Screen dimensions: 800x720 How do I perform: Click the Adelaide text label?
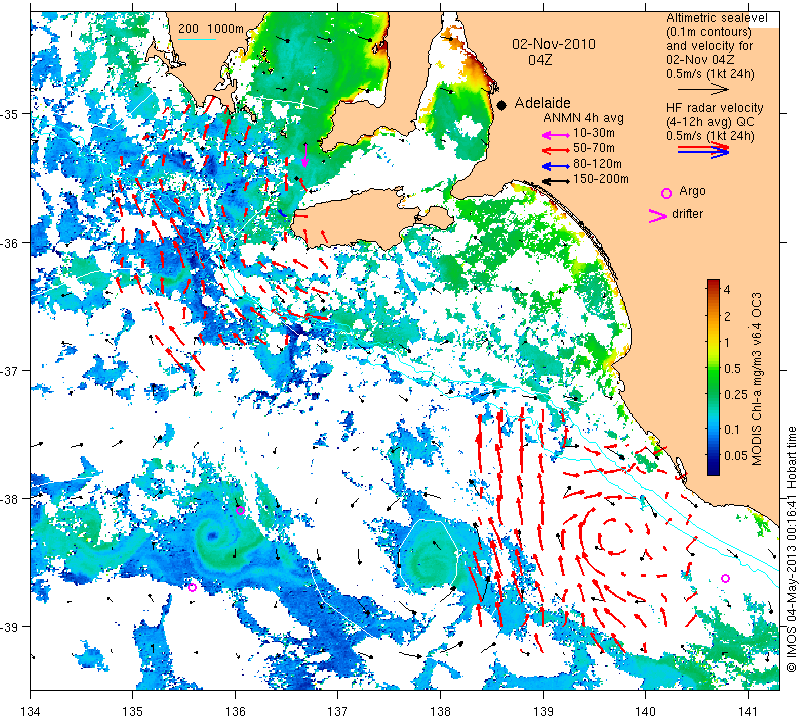coord(542,103)
